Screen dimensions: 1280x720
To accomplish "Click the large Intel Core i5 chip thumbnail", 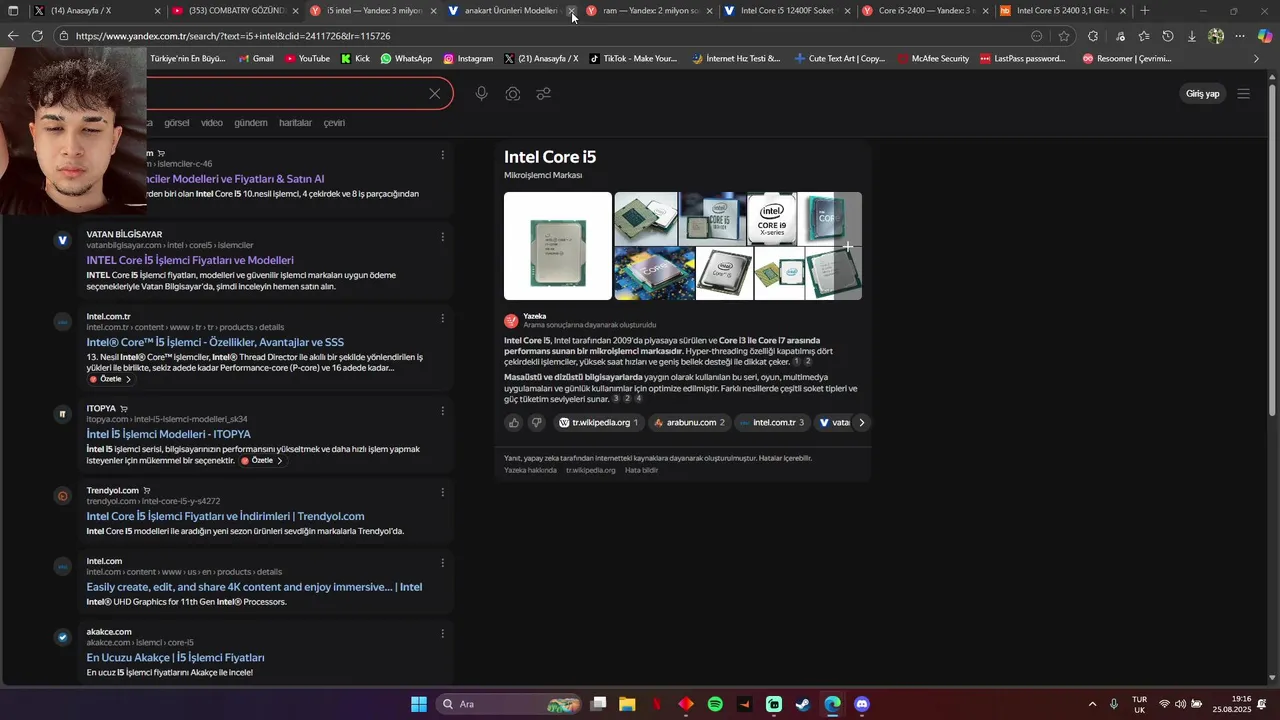I will 557,246.
